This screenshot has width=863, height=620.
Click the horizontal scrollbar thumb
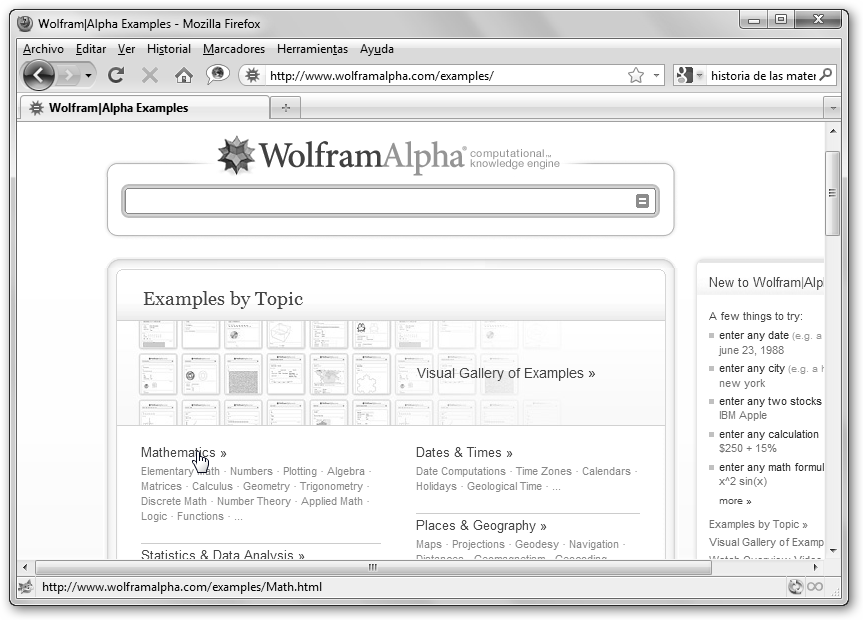click(371, 567)
